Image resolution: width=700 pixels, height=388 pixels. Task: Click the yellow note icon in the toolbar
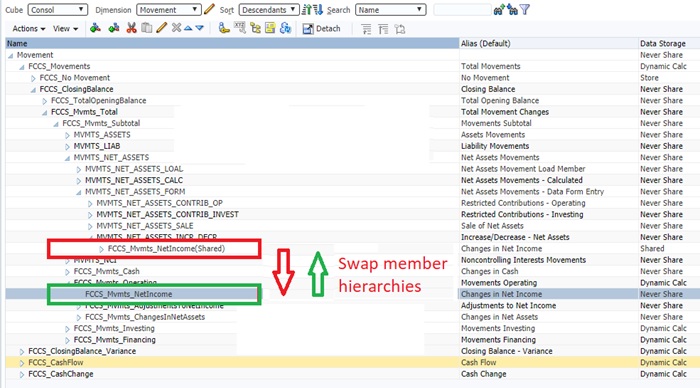pos(270,29)
